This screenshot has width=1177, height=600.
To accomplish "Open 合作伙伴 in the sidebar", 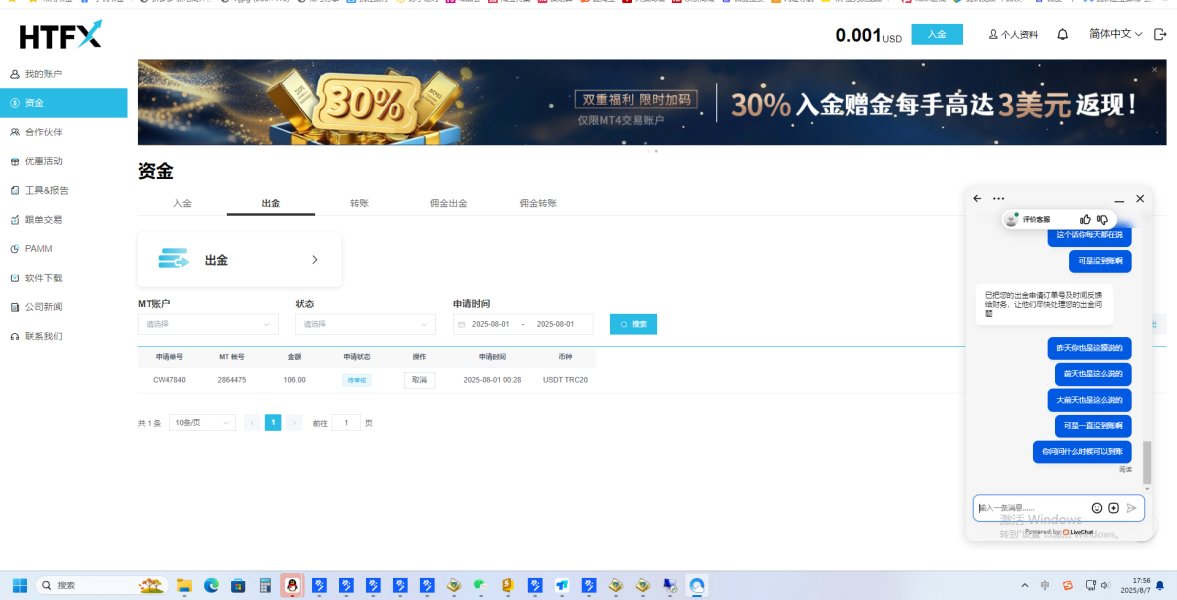I will (x=44, y=132).
